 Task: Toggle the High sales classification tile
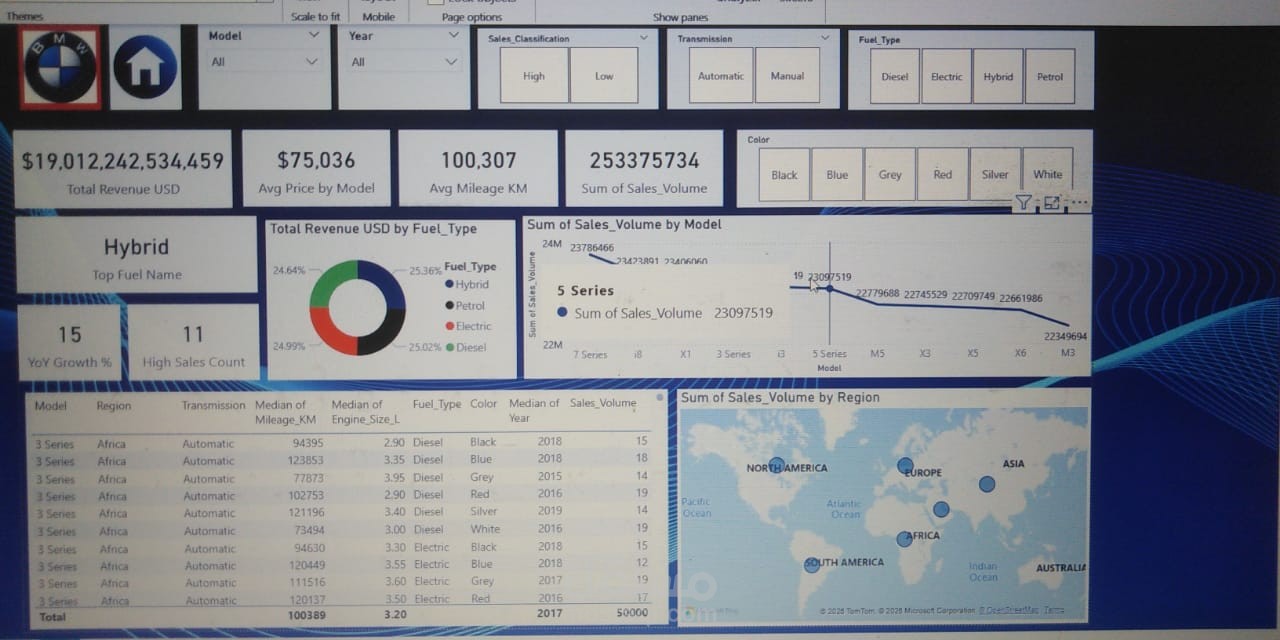click(x=534, y=76)
